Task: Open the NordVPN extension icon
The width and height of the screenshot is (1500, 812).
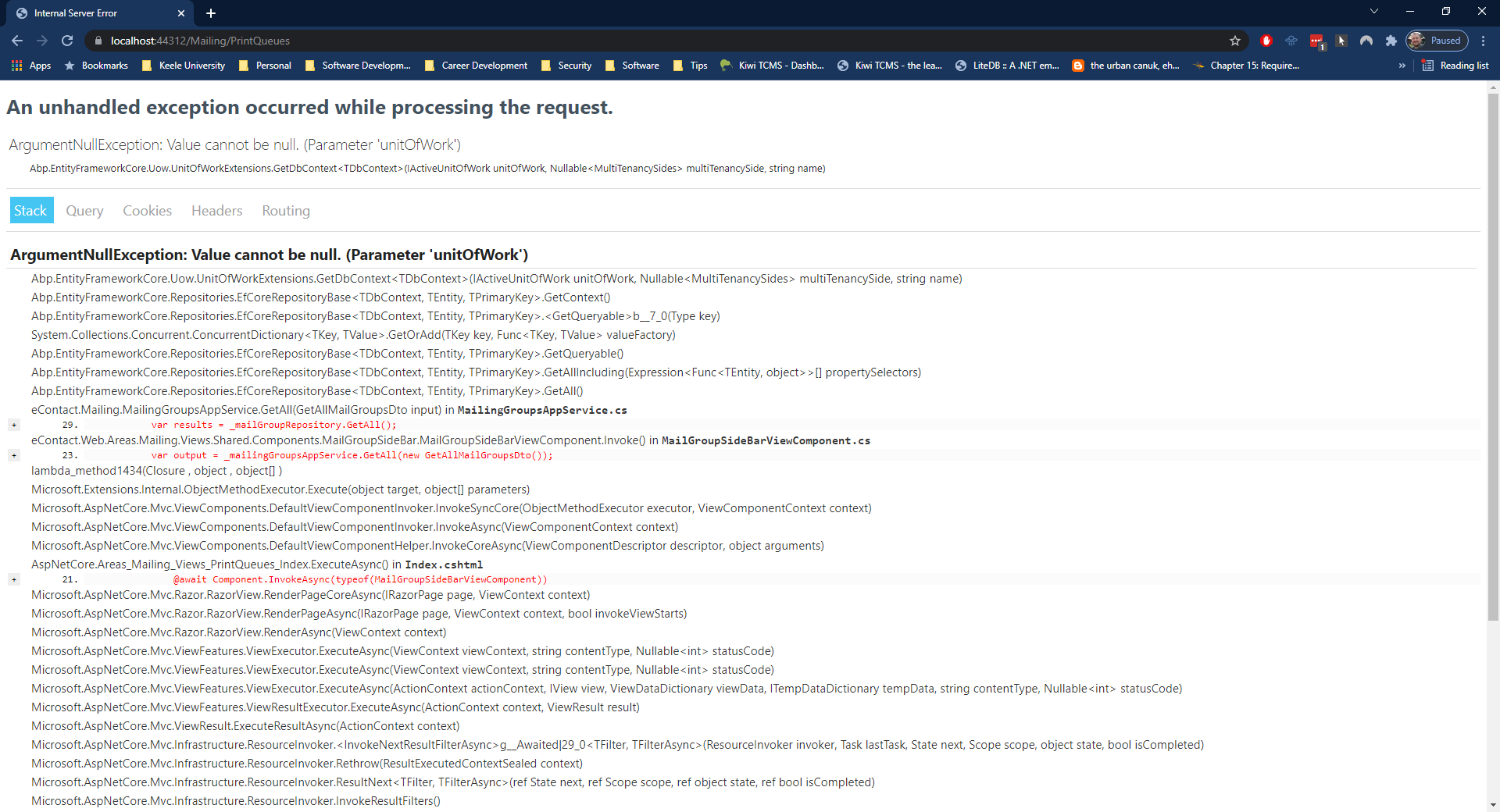Action: pos(1366,41)
